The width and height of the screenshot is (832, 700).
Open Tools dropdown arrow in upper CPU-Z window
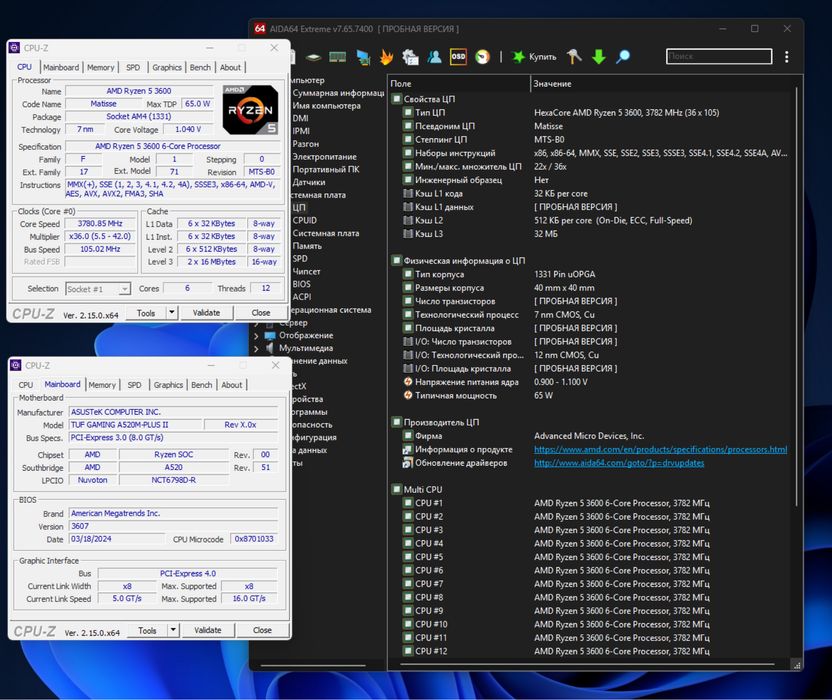tap(171, 313)
